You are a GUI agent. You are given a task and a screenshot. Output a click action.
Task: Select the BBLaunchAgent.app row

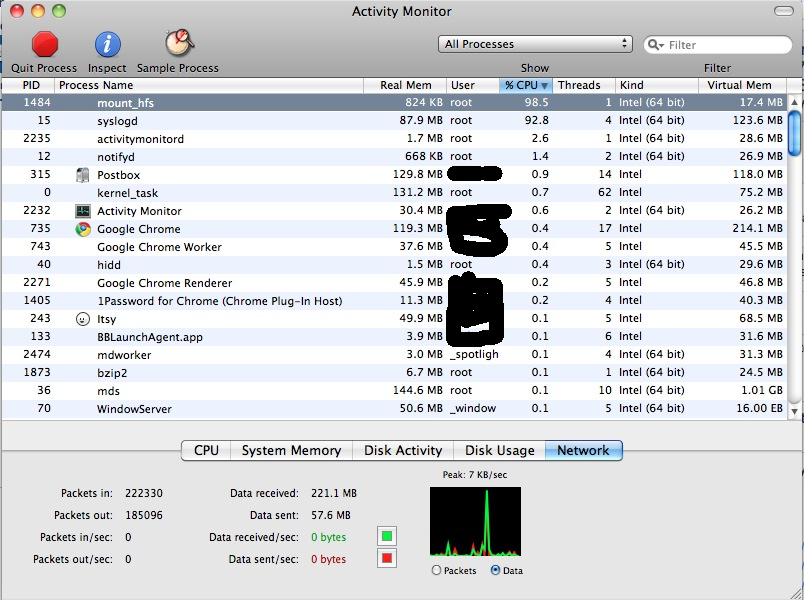[394, 337]
